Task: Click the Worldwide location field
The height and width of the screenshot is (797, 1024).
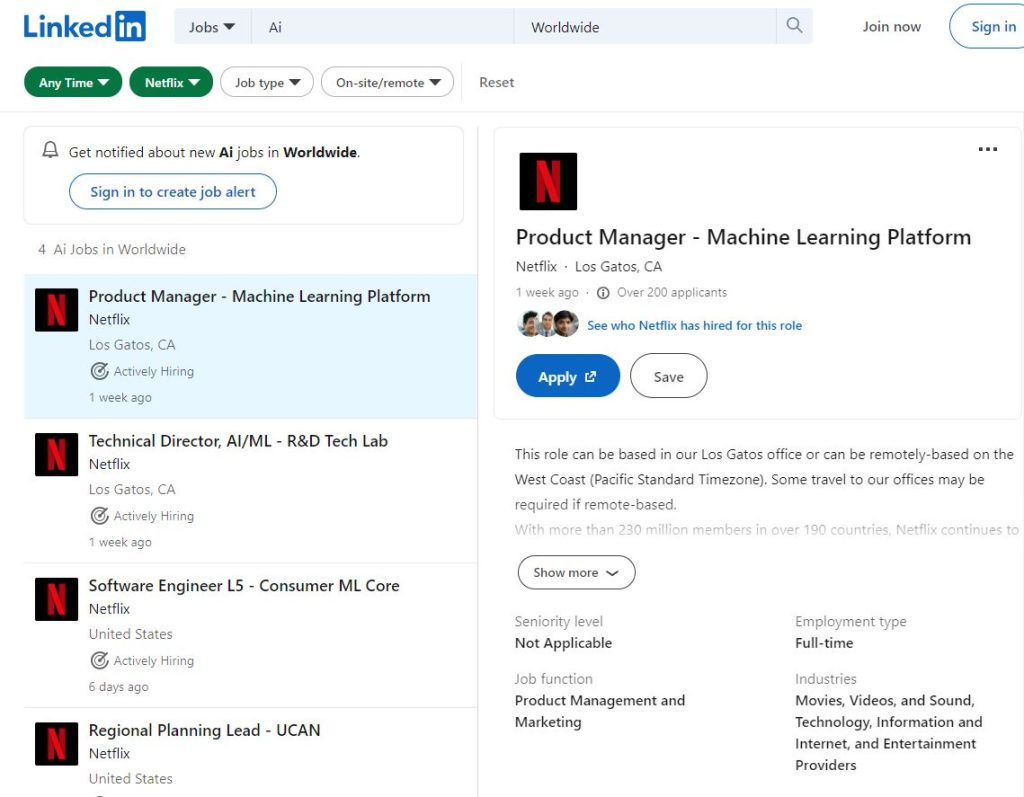Action: click(645, 27)
